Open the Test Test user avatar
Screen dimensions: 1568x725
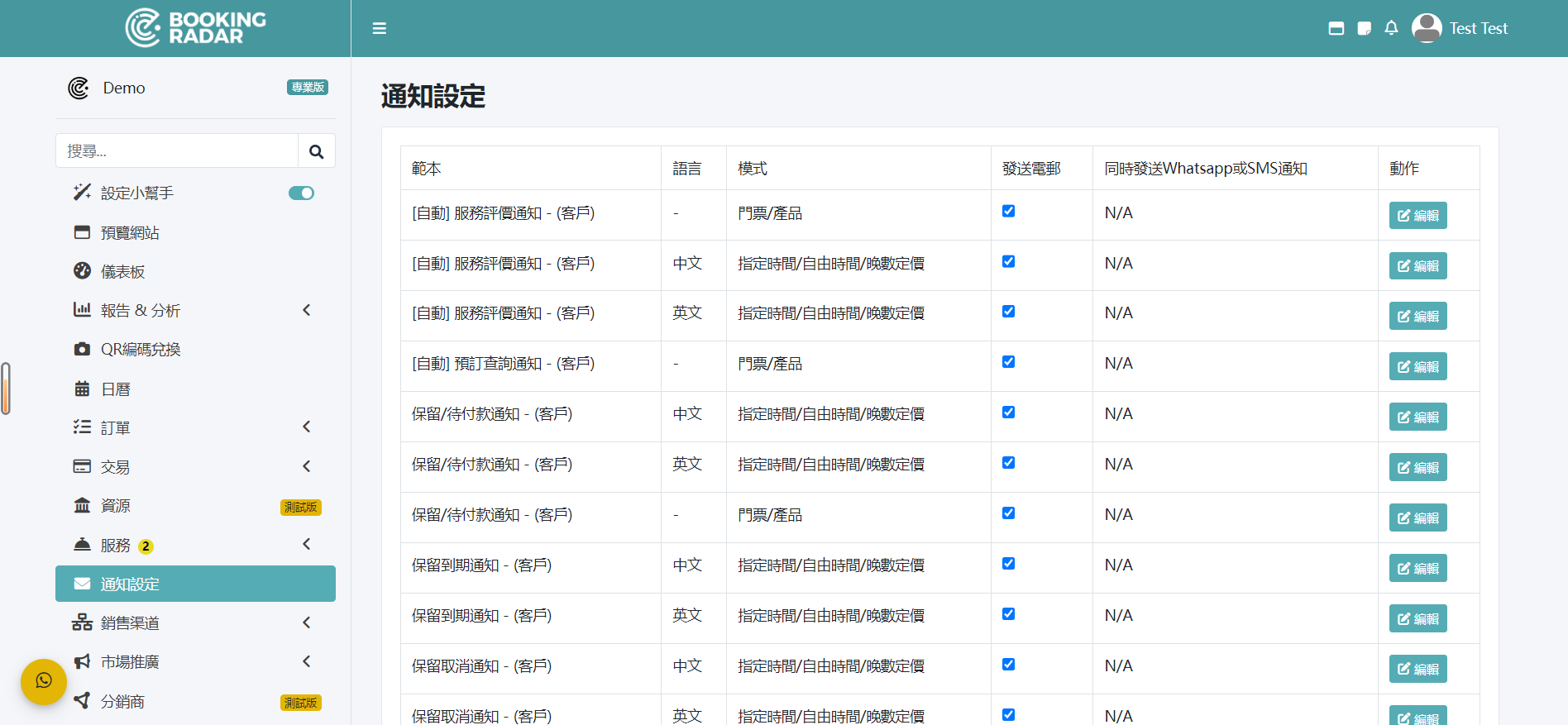click(x=1427, y=28)
